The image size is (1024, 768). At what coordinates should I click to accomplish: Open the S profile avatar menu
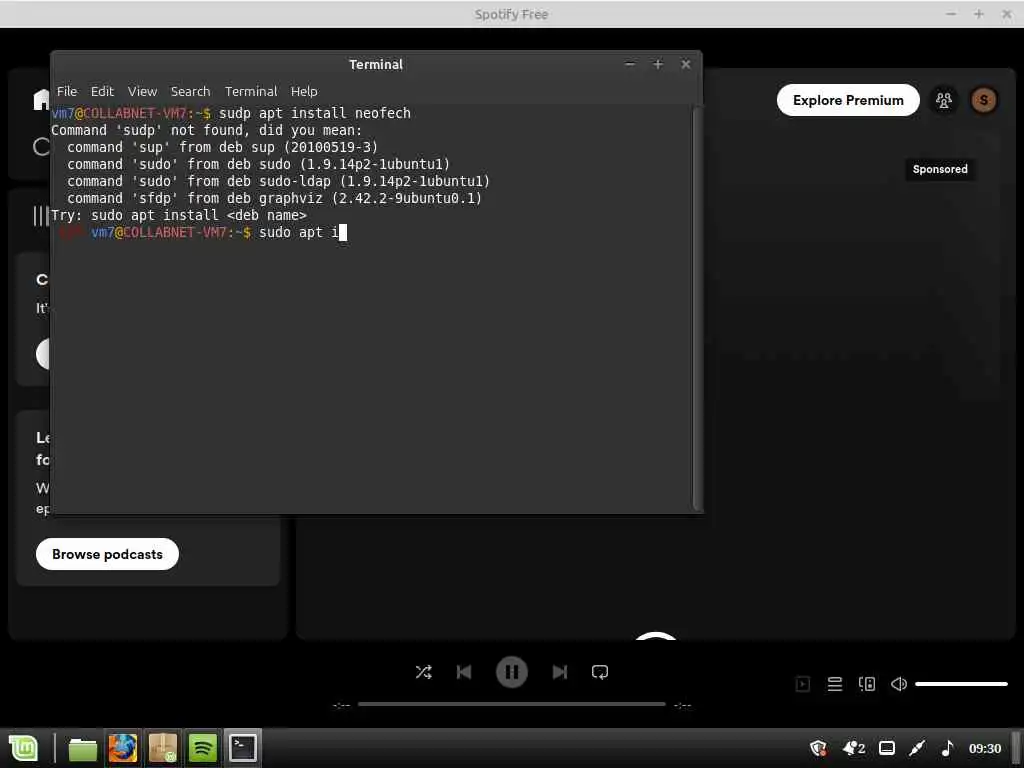[984, 100]
